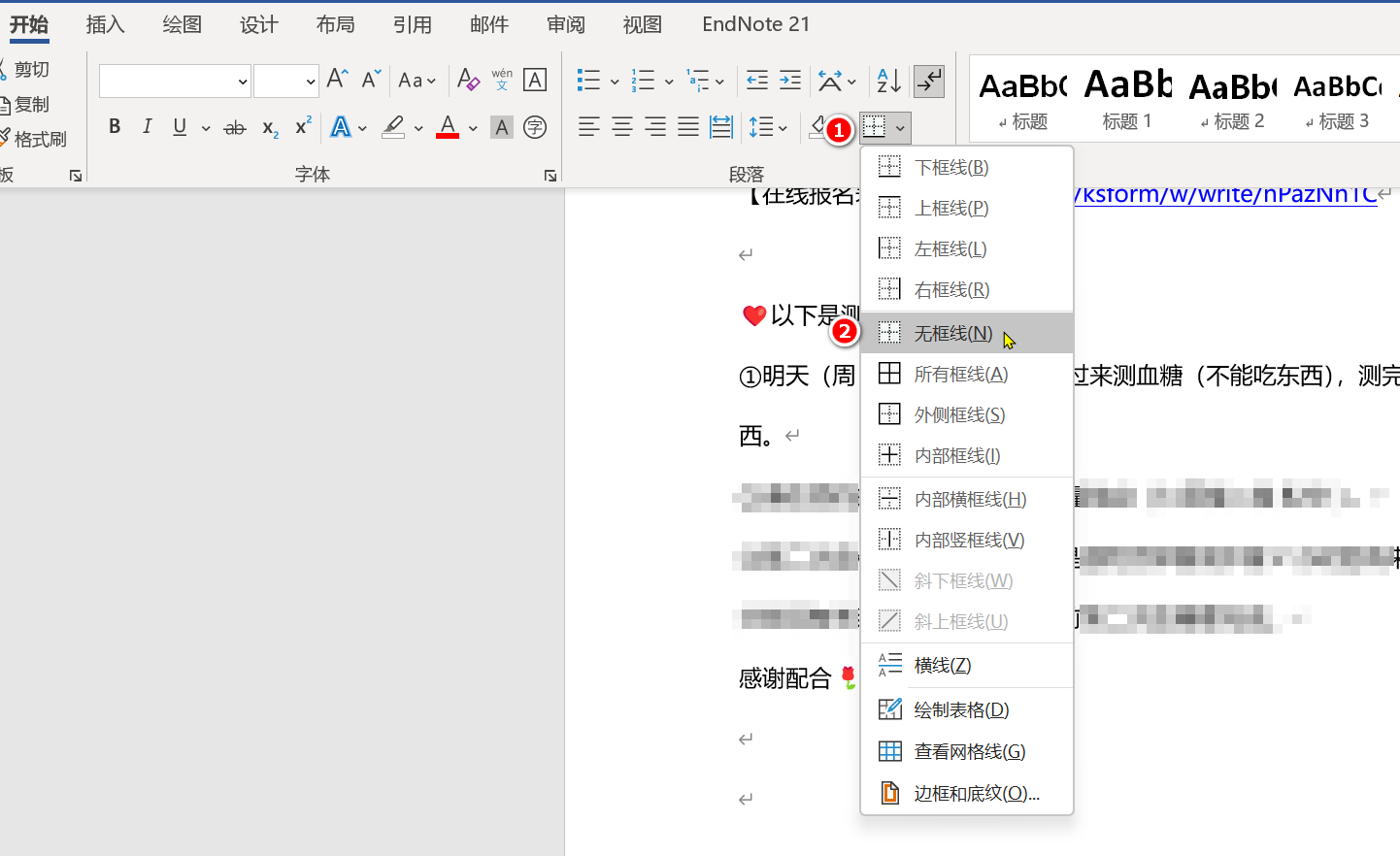This screenshot has width=1400, height=856.
Task: Open the hyperlink in the document
Action: (1225, 195)
